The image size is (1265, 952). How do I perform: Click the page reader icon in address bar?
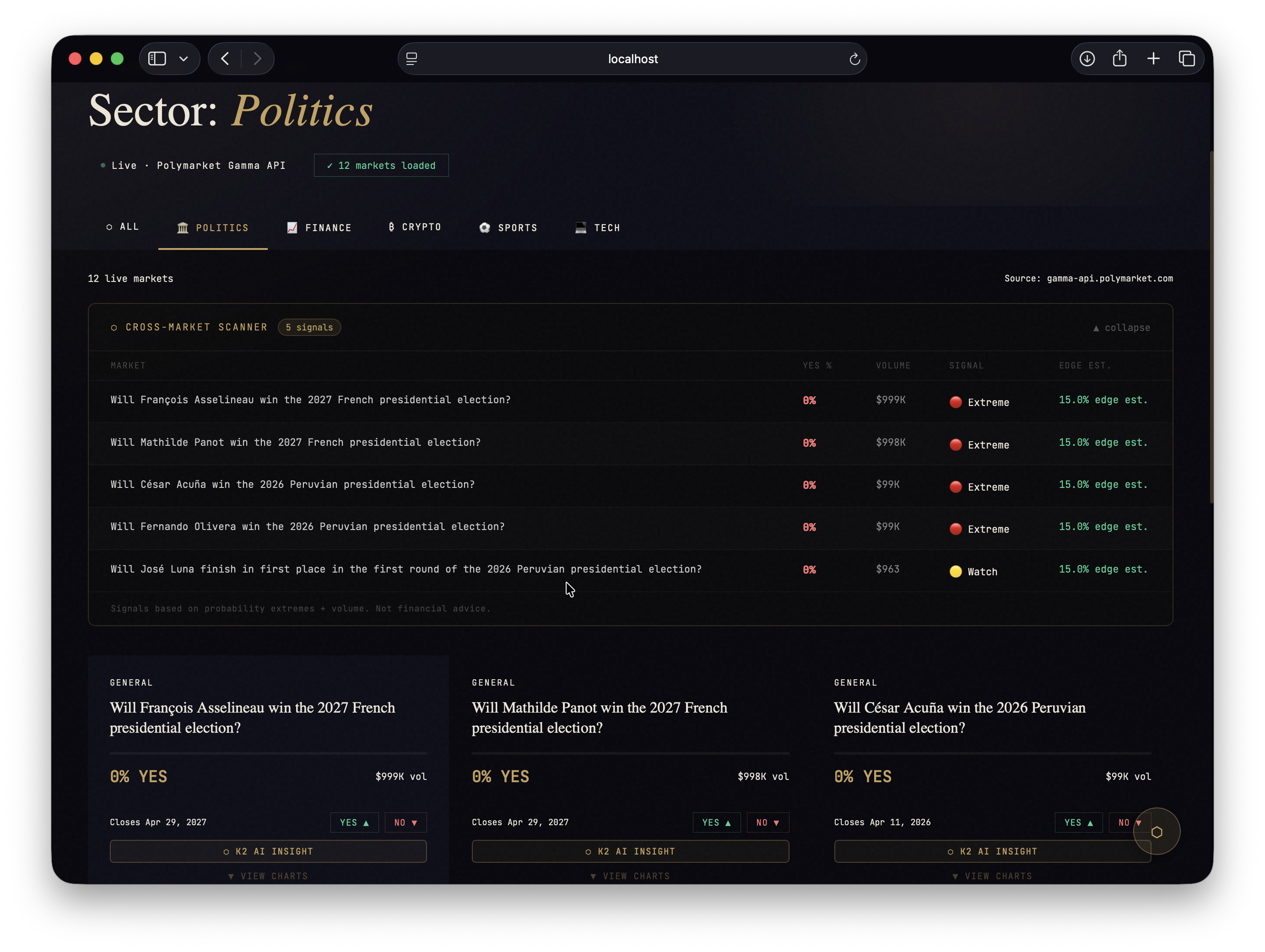[x=411, y=59]
